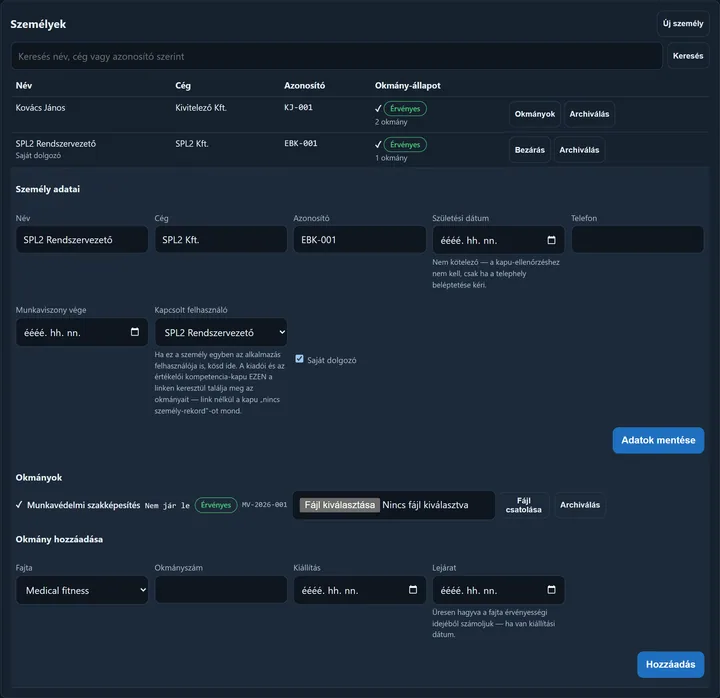Open calendar picker for Munkaviszony vége
720x698 pixels.
coord(135,332)
